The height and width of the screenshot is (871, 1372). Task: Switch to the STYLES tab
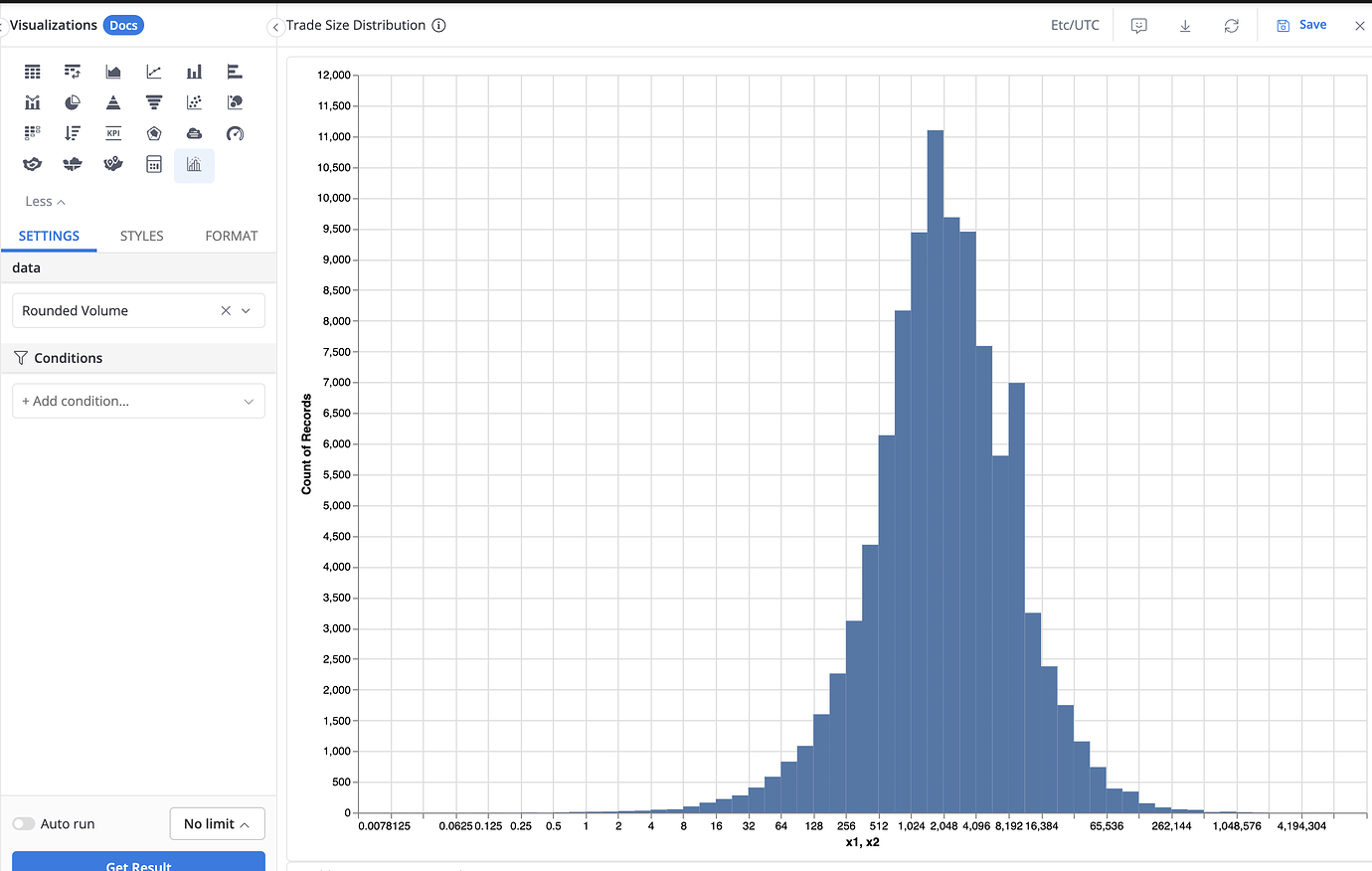point(141,237)
